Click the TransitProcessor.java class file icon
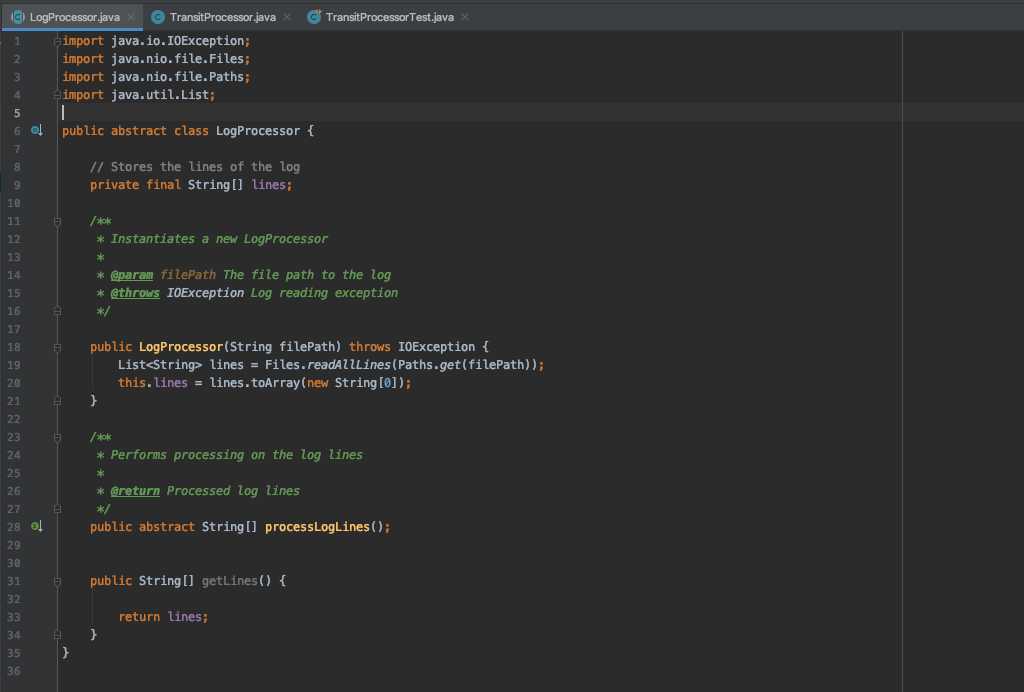 157,17
